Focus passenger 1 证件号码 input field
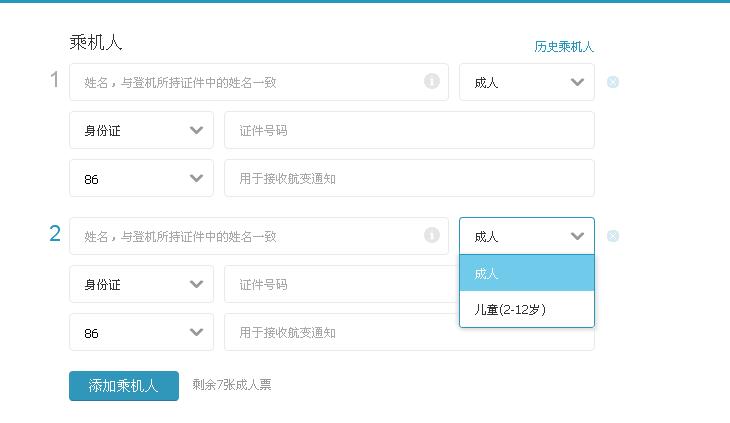The width and height of the screenshot is (730, 423). point(409,130)
